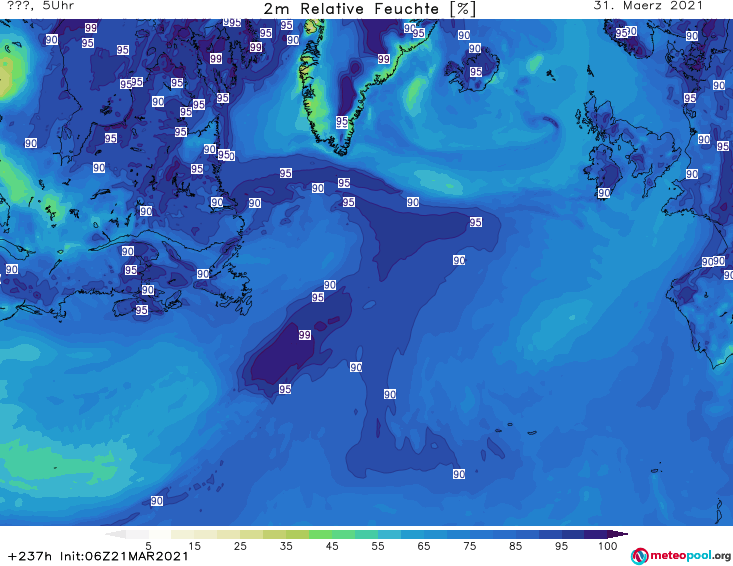Image resolution: width=733 pixels, height=566 pixels.
Task: Click legend tick label '100'
Action: 608,546
